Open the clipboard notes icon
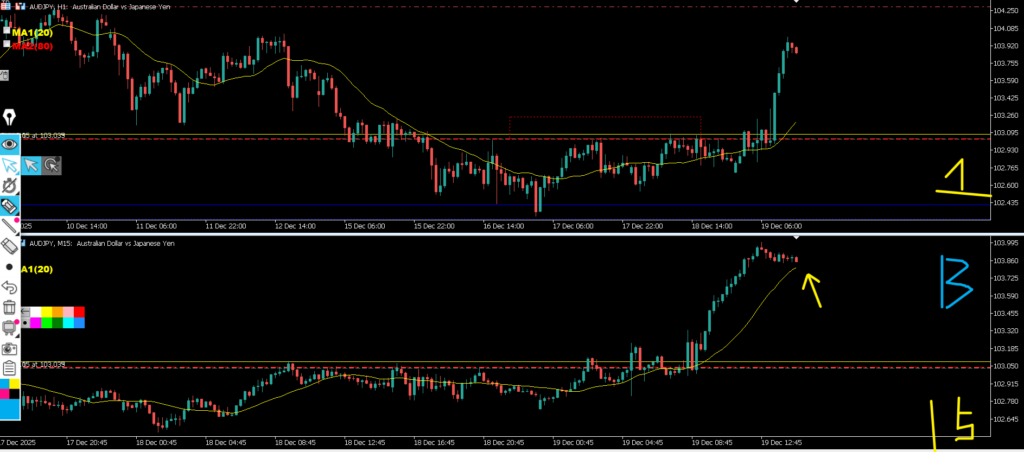 10,368
